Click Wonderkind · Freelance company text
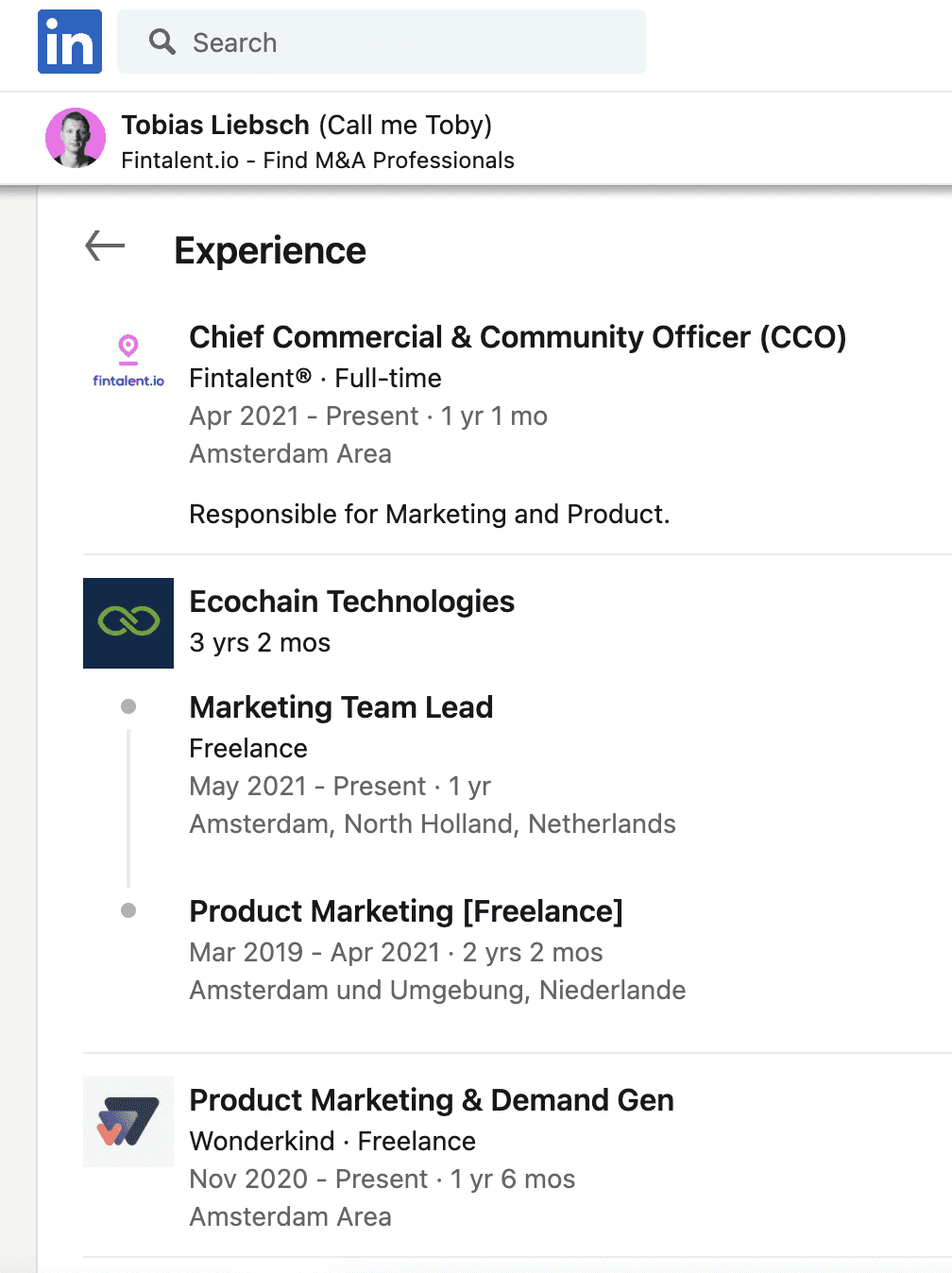952x1273 pixels. (x=332, y=1142)
